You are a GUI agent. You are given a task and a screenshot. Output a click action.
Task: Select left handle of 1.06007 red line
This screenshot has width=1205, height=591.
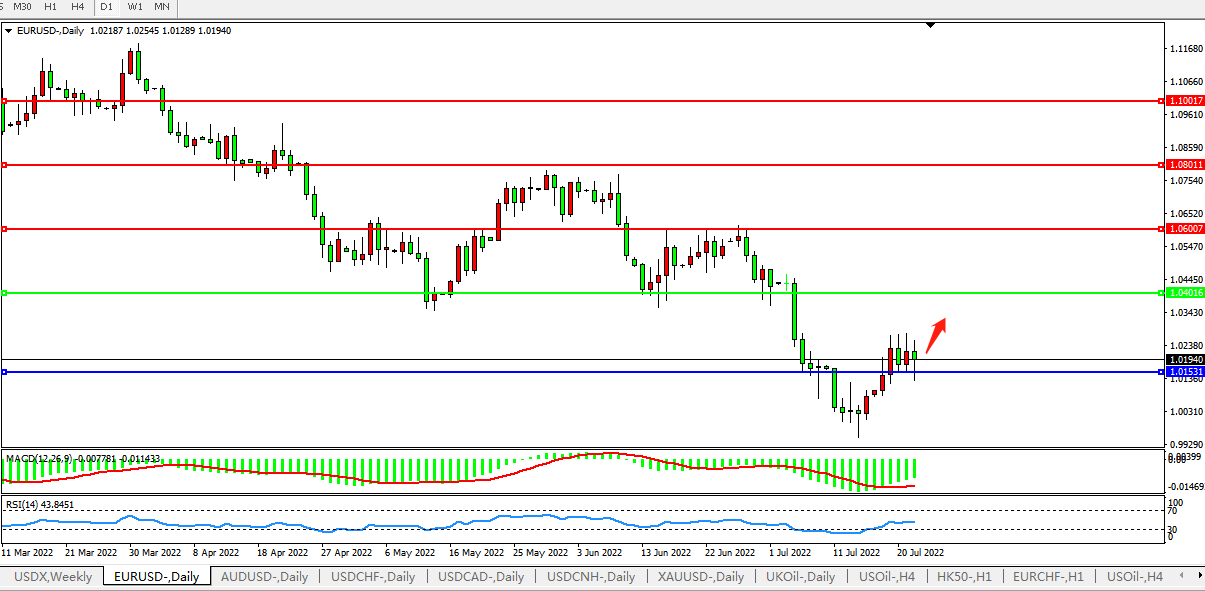[x=4, y=229]
